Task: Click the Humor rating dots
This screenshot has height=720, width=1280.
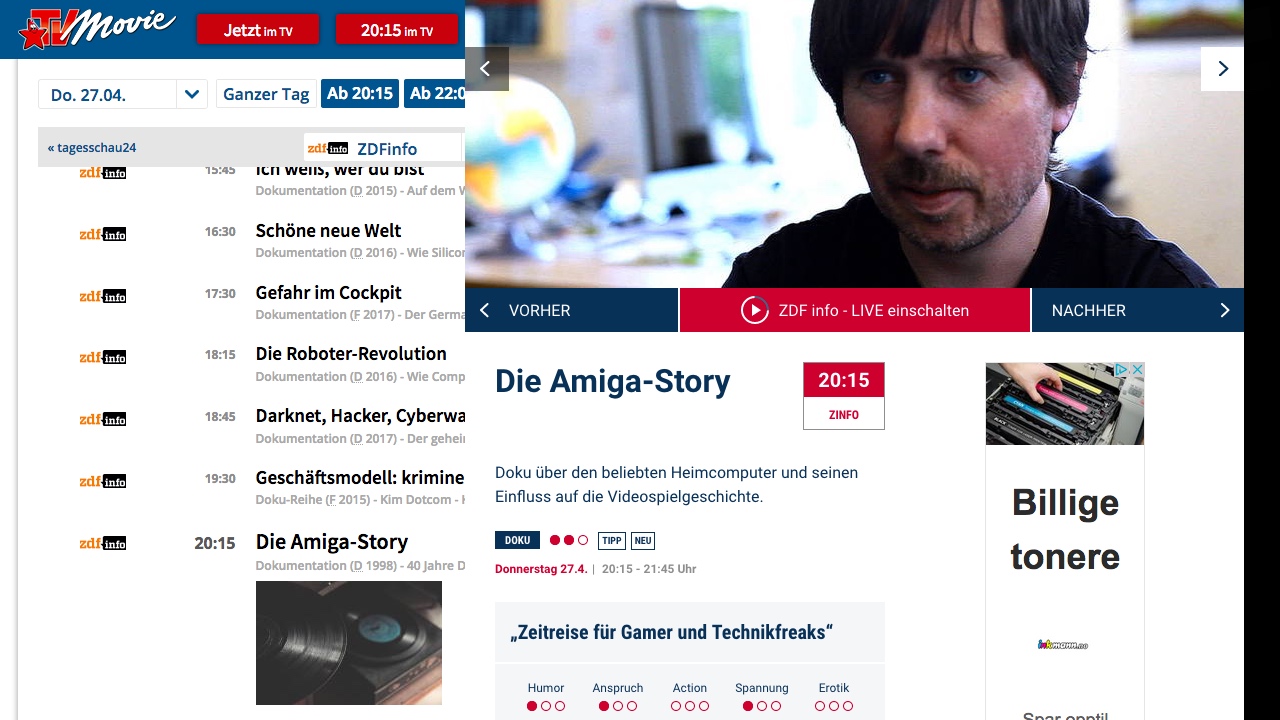Action: (x=546, y=706)
